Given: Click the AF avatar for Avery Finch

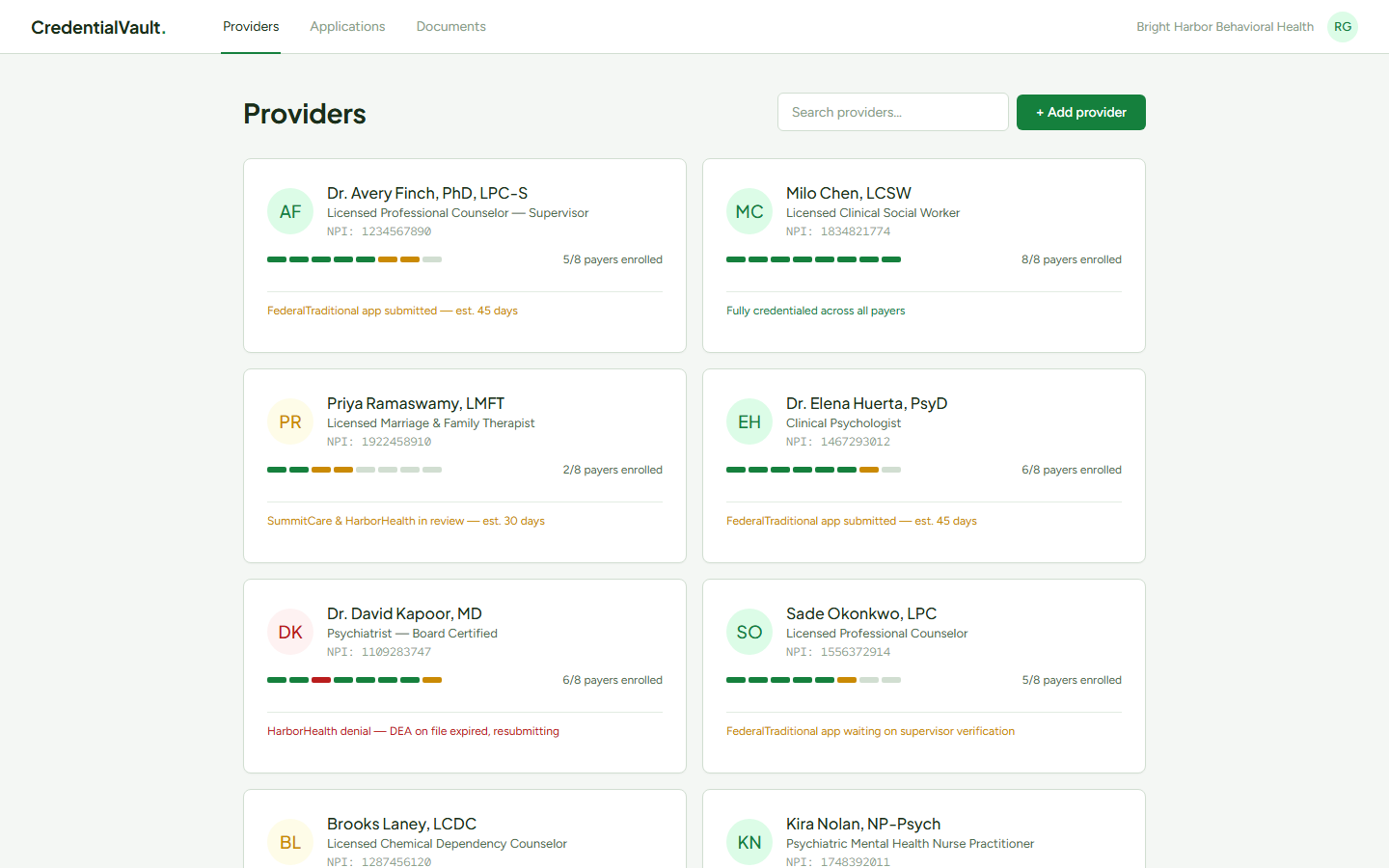Looking at the screenshot, I should coord(290,211).
